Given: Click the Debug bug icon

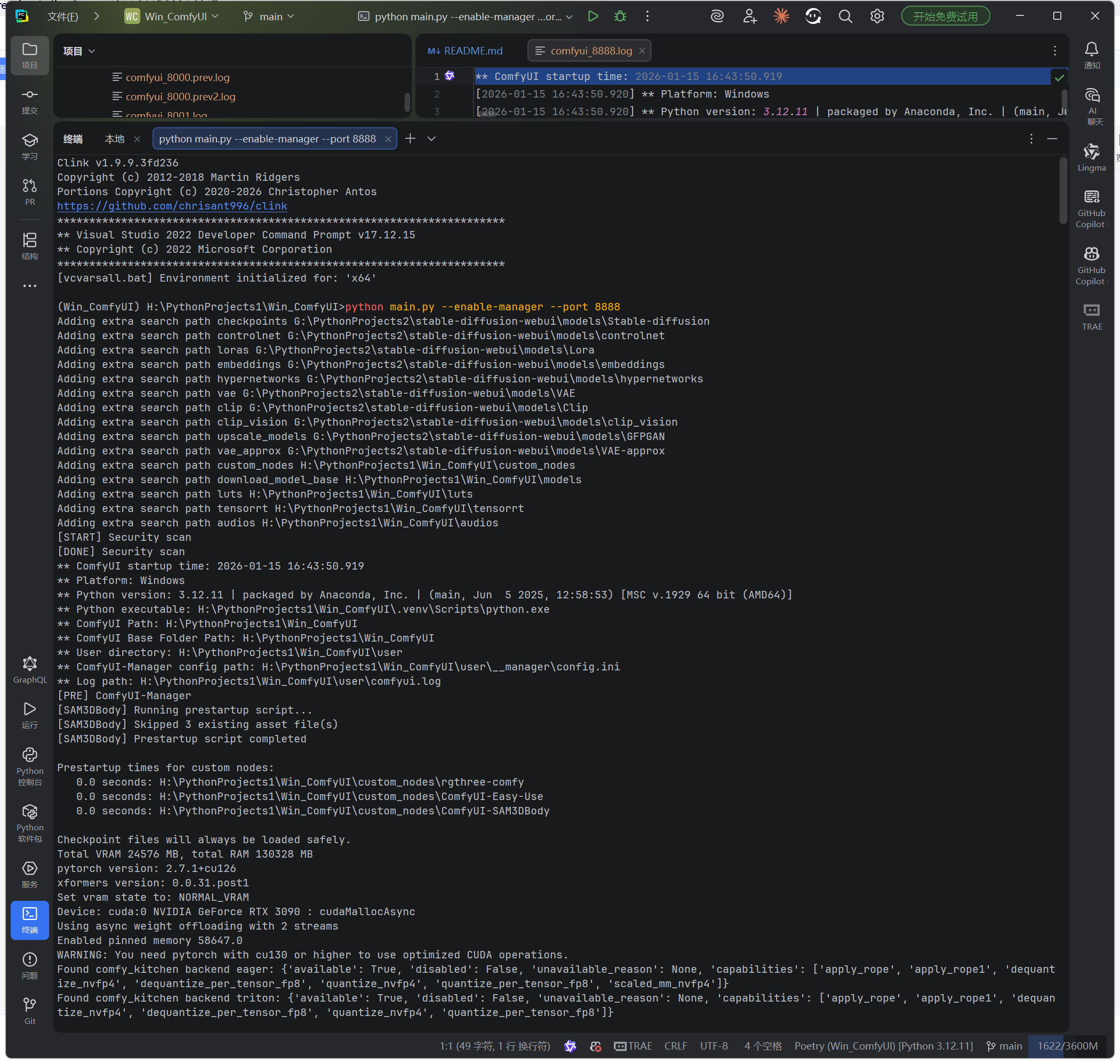Looking at the screenshot, I should (x=620, y=17).
